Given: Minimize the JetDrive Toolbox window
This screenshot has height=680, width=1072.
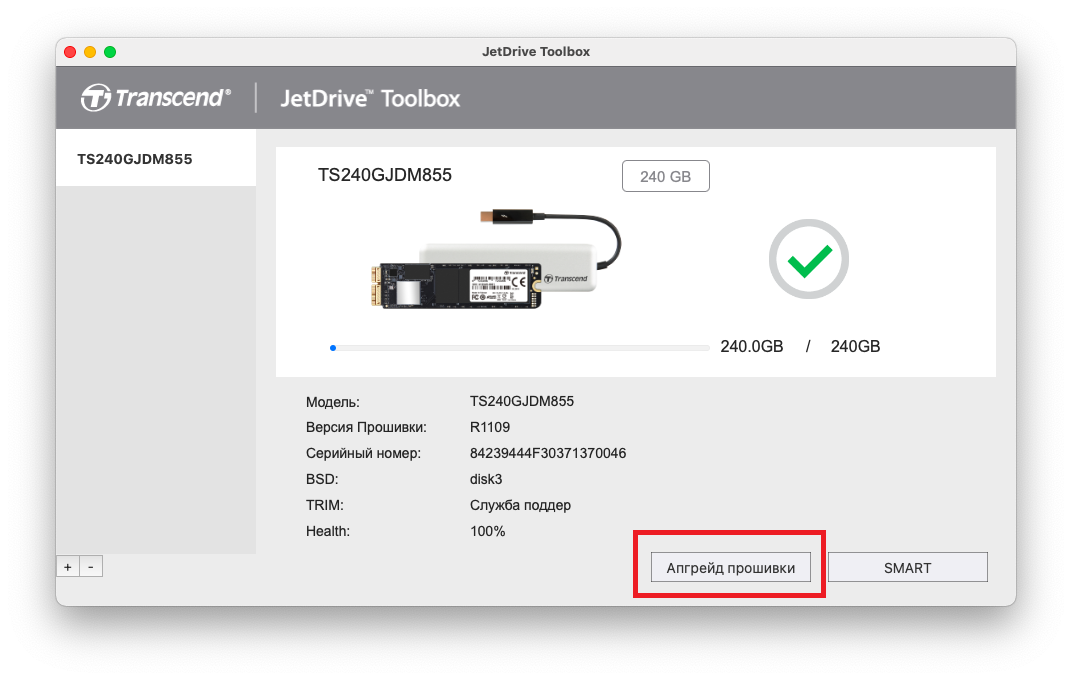Looking at the screenshot, I should (90, 52).
